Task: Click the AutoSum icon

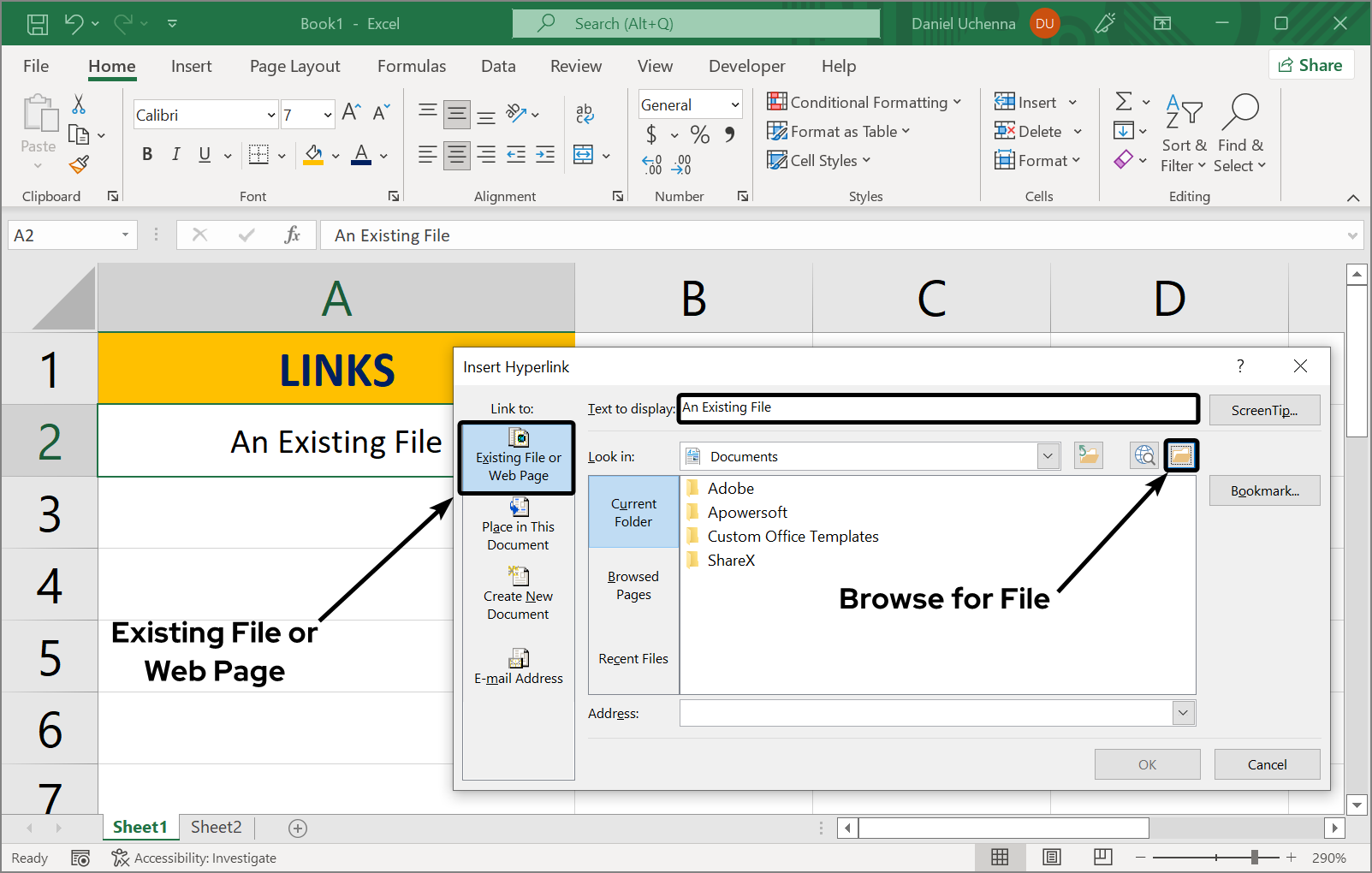Action: (x=1126, y=101)
